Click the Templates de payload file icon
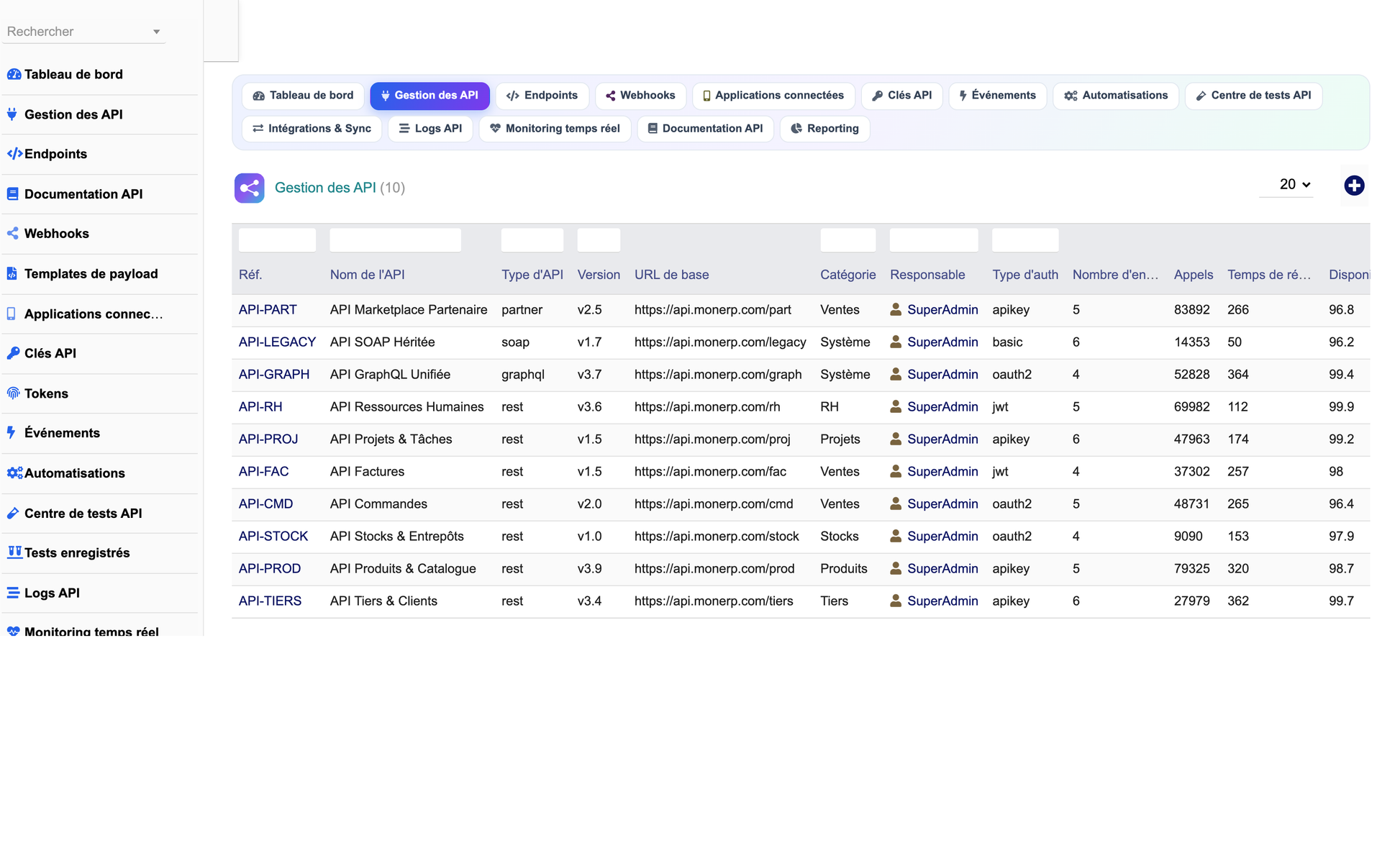The image size is (1400, 866). pyautogui.click(x=12, y=273)
